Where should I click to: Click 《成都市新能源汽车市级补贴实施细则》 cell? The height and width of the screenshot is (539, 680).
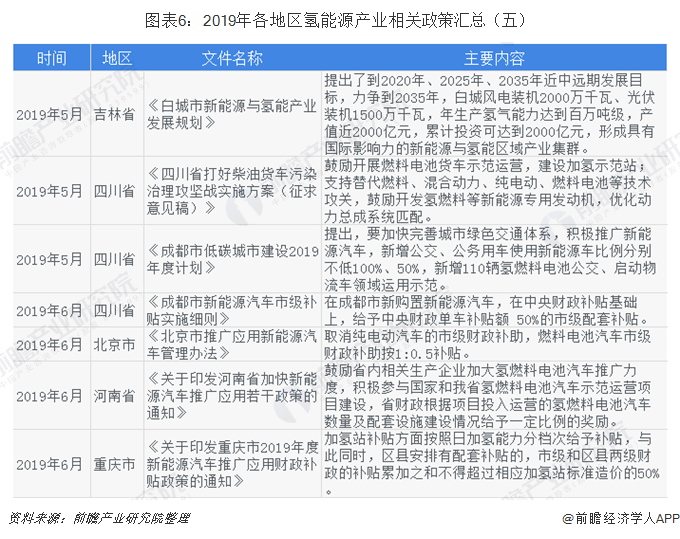pos(232,310)
